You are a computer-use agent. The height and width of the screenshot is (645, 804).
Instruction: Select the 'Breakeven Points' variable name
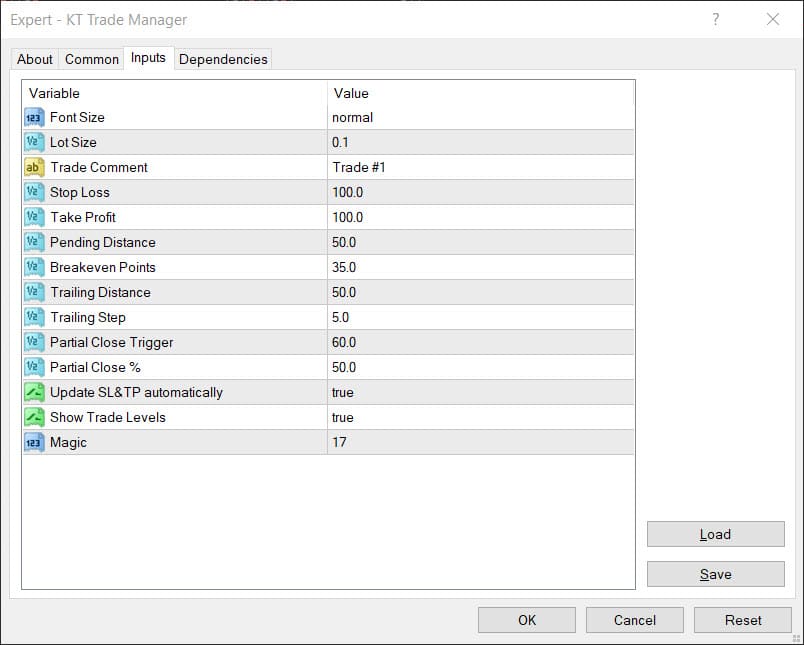103,267
